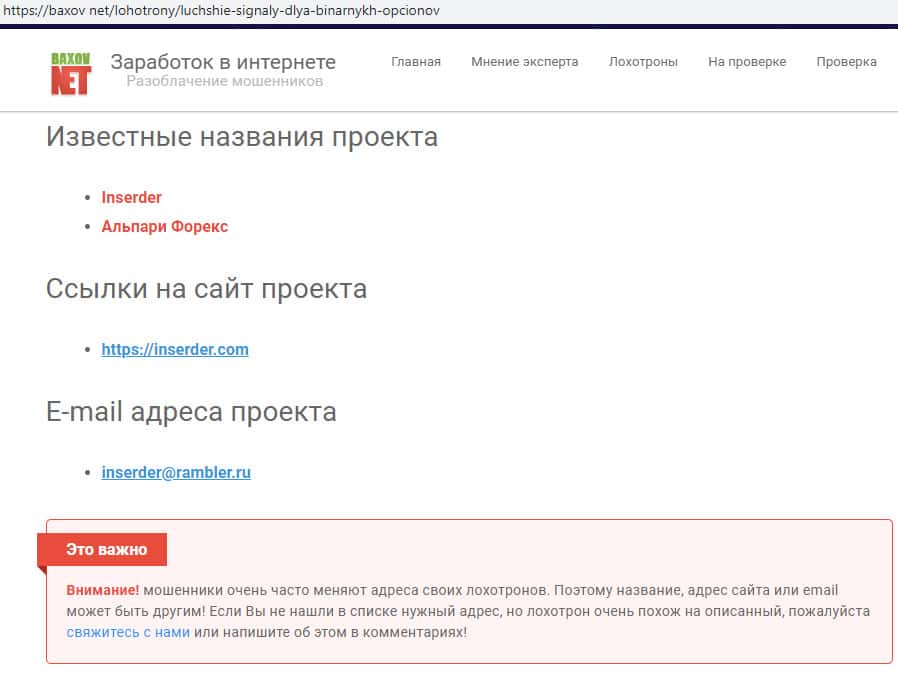Click the BAXOV NET logo
Image resolution: width=898 pixels, height=676 pixels.
coord(70,74)
